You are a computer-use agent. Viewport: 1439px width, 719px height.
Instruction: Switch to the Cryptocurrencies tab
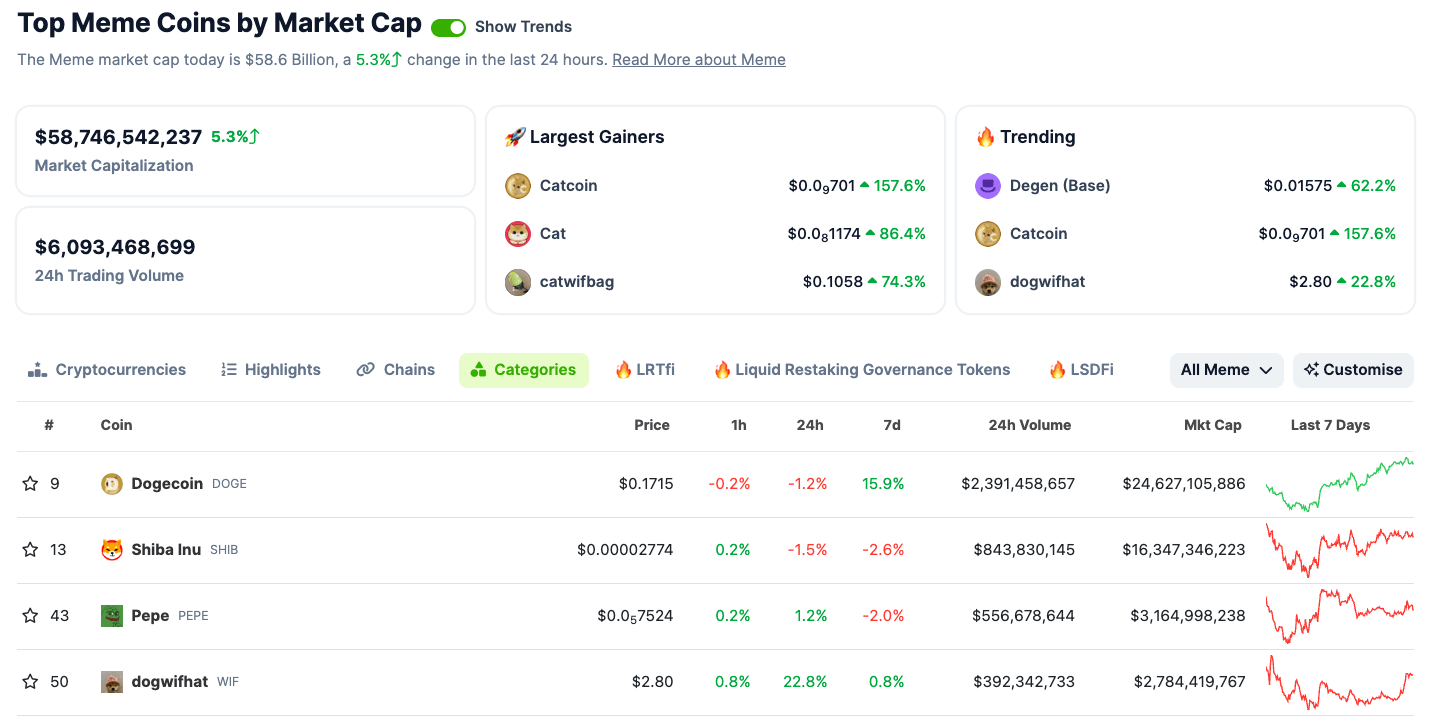pos(107,370)
